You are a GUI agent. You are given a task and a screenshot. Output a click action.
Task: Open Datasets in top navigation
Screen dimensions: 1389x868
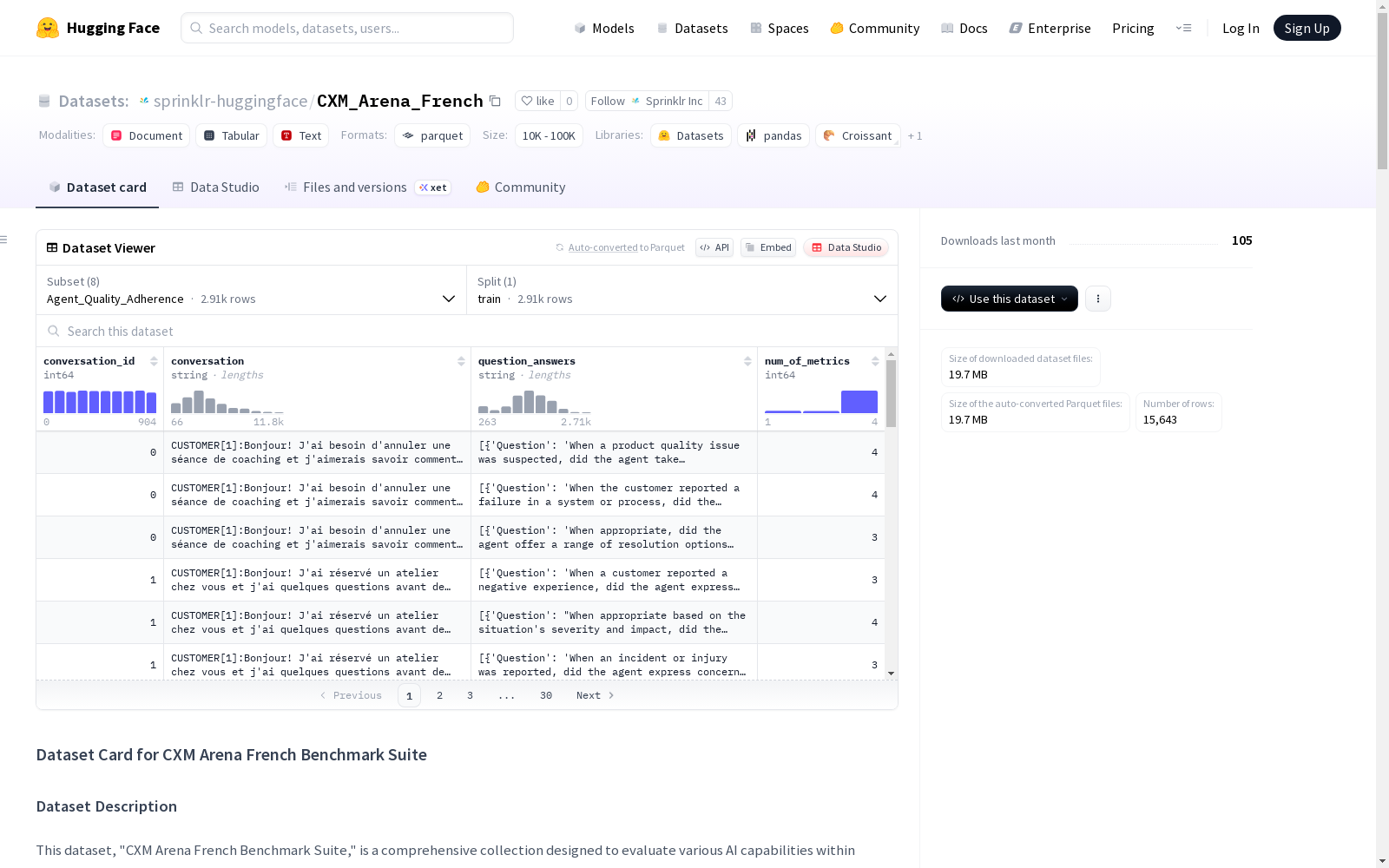tap(692, 28)
